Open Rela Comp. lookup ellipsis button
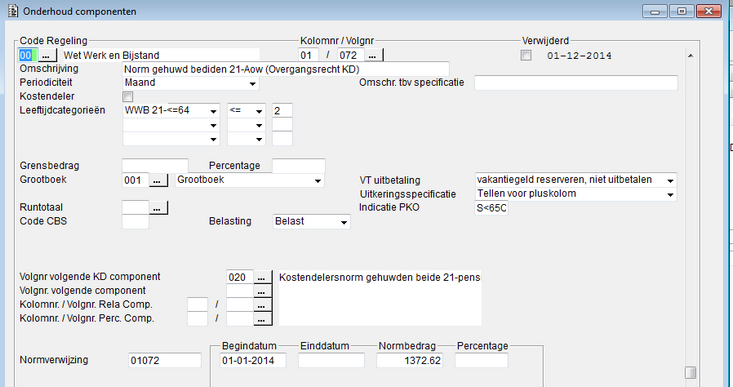733x387 pixels. point(262,305)
